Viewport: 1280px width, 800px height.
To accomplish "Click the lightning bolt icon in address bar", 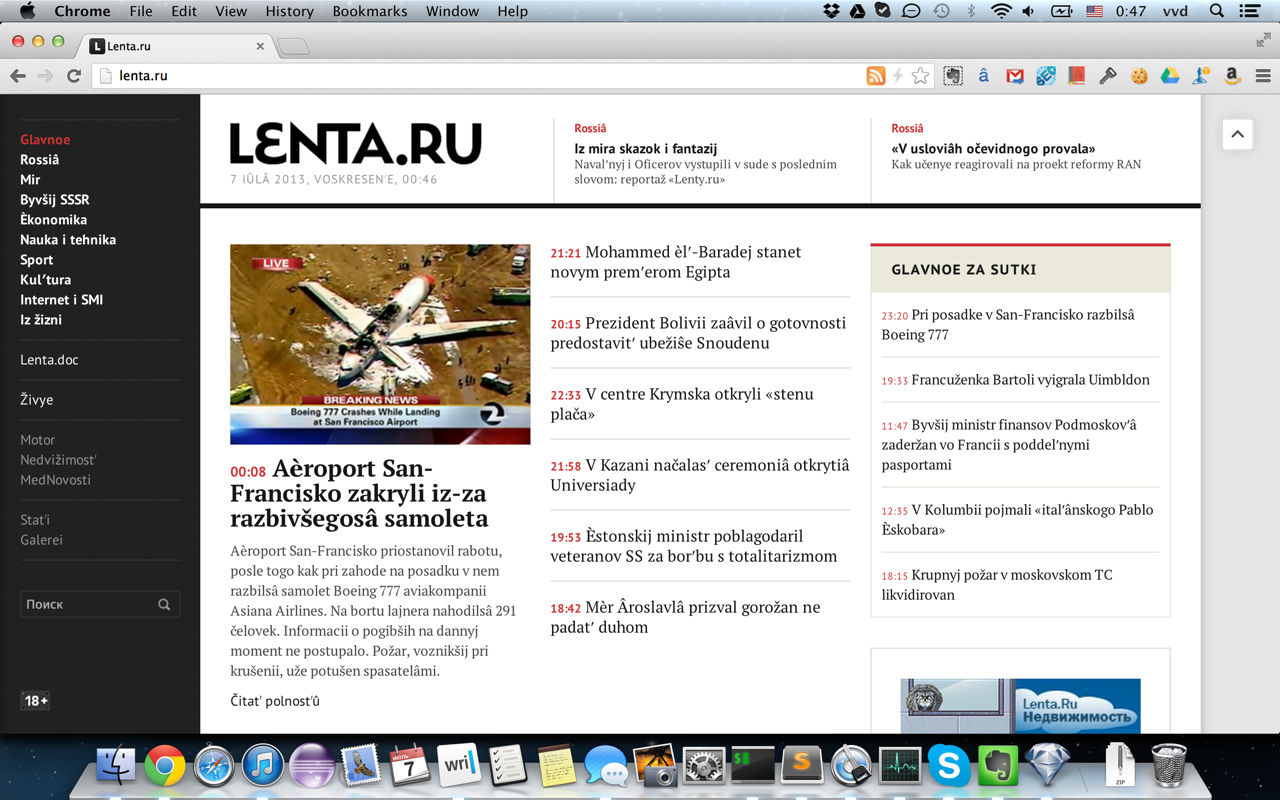I will [x=898, y=76].
